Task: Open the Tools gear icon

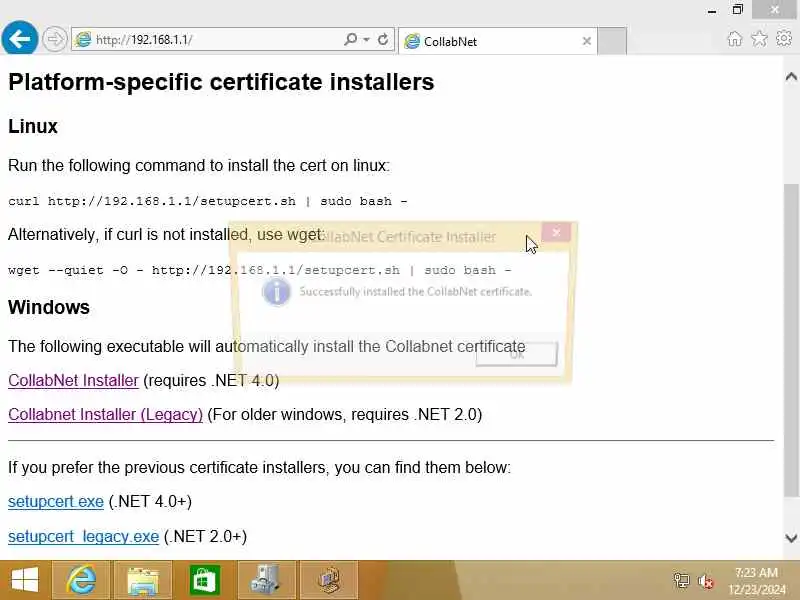Action: [x=784, y=39]
